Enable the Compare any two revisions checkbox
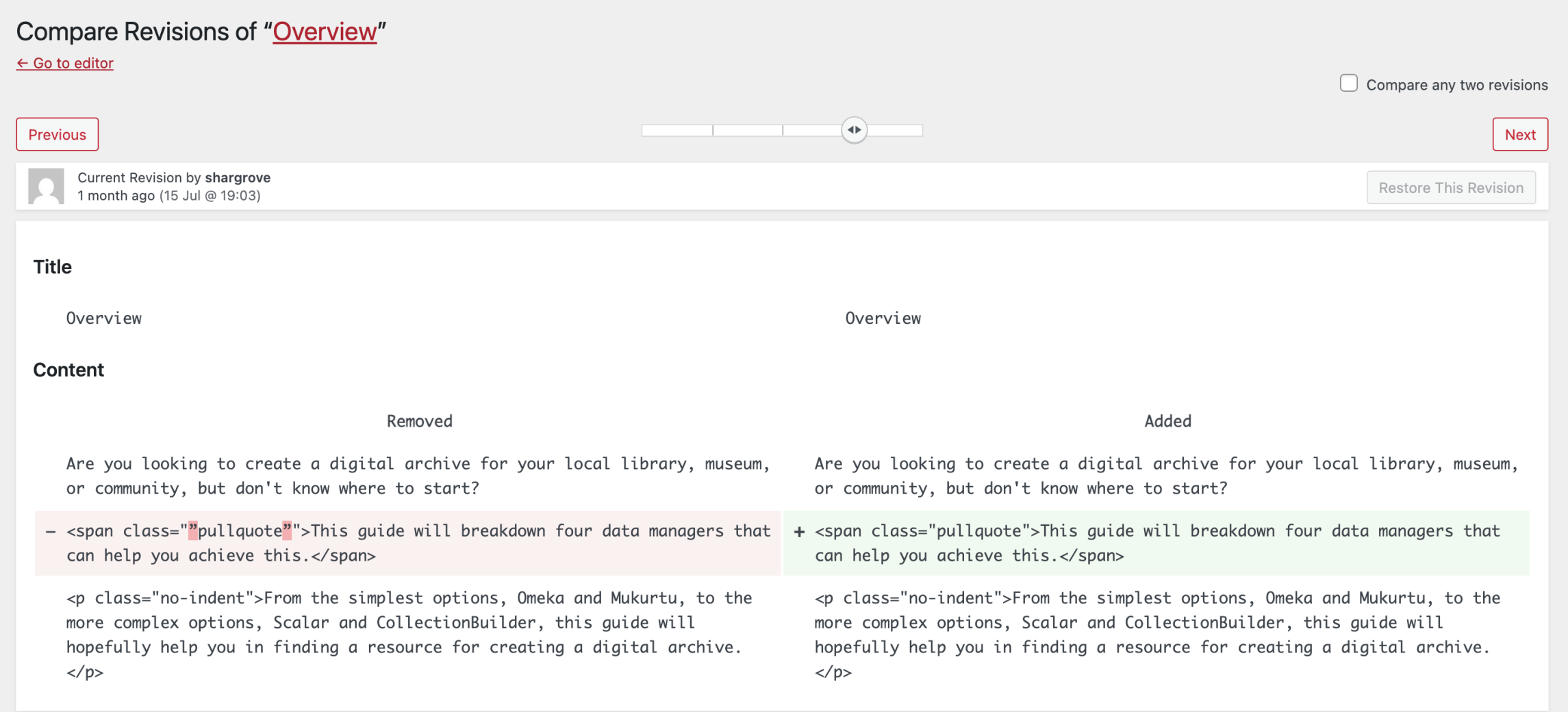The height and width of the screenshot is (712, 1568). (x=1348, y=84)
